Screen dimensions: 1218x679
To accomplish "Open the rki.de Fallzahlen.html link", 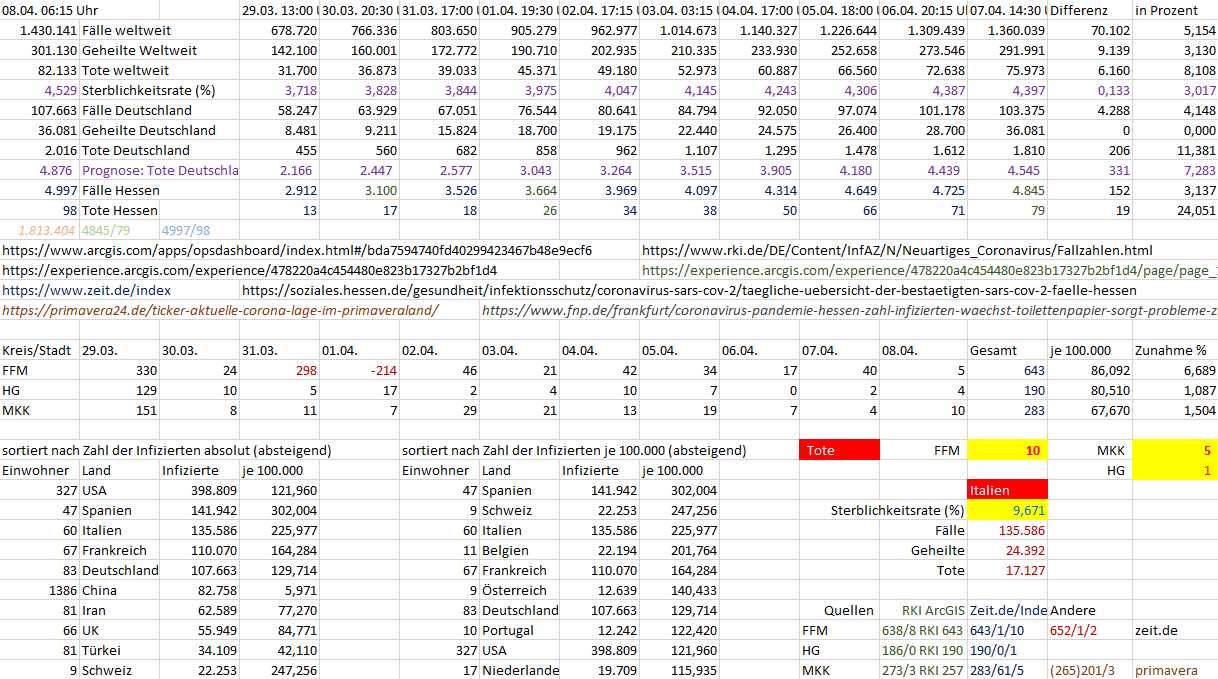I will coord(897,250).
